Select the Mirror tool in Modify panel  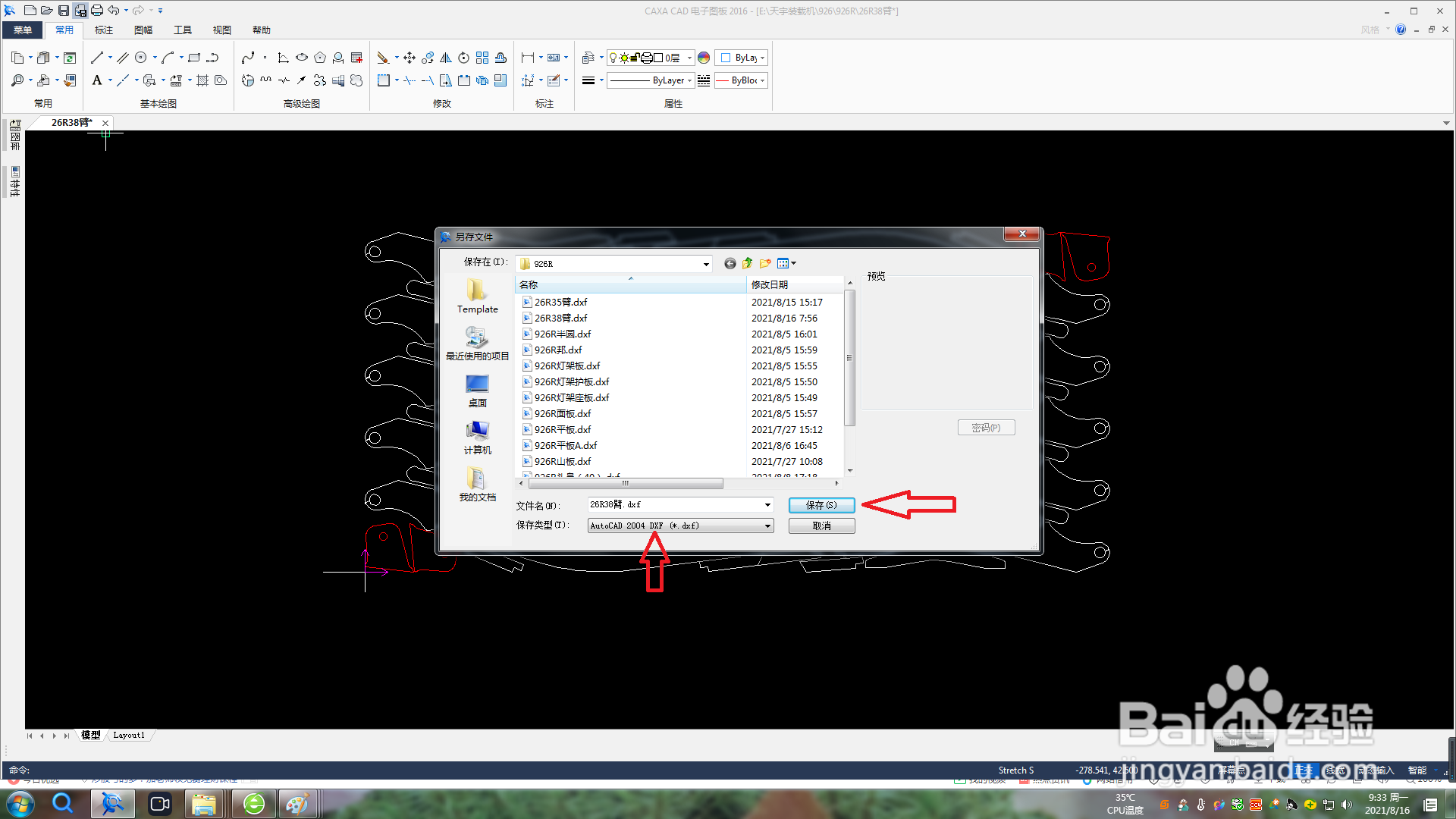pos(446,58)
